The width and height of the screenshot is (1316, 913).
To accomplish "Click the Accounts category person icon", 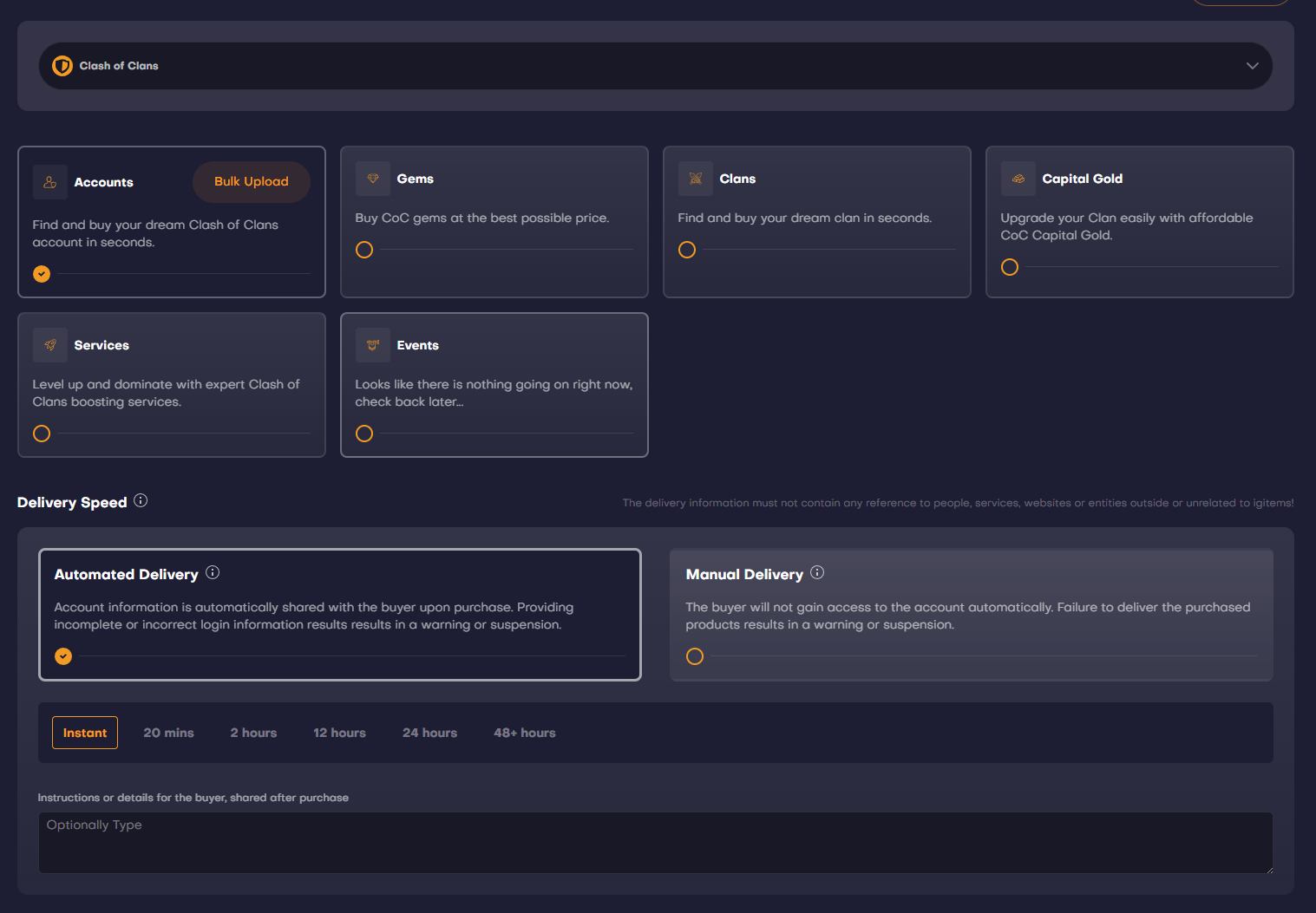I will 50,182.
